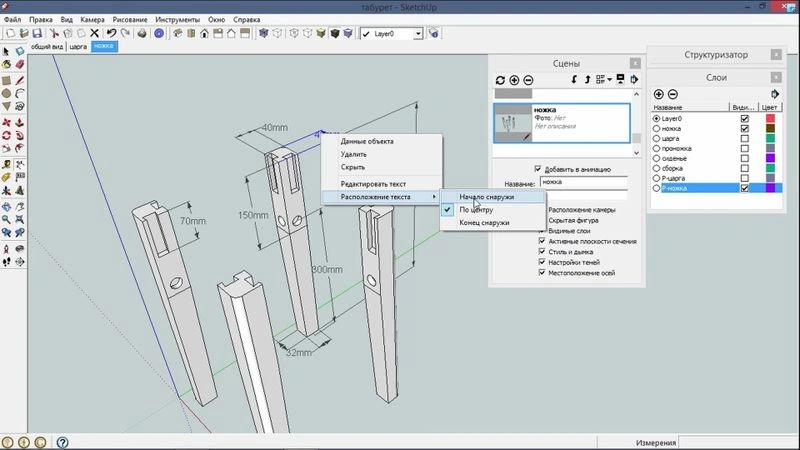Image resolution: width=800 pixels, height=450 pixels.
Task: Click the Redo arrow icon
Action: pyautogui.click(x=125, y=33)
